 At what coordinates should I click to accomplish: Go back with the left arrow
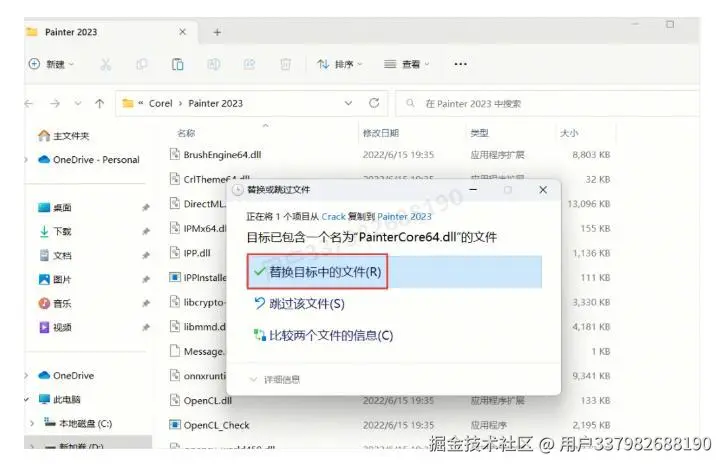click(29, 104)
